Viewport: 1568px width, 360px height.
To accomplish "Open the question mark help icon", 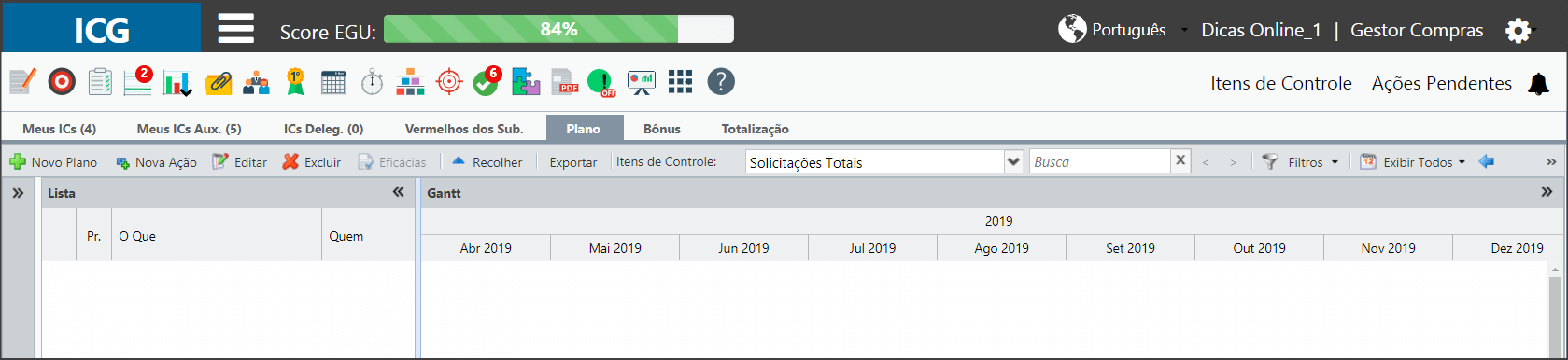I will pyautogui.click(x=721, y=82).
